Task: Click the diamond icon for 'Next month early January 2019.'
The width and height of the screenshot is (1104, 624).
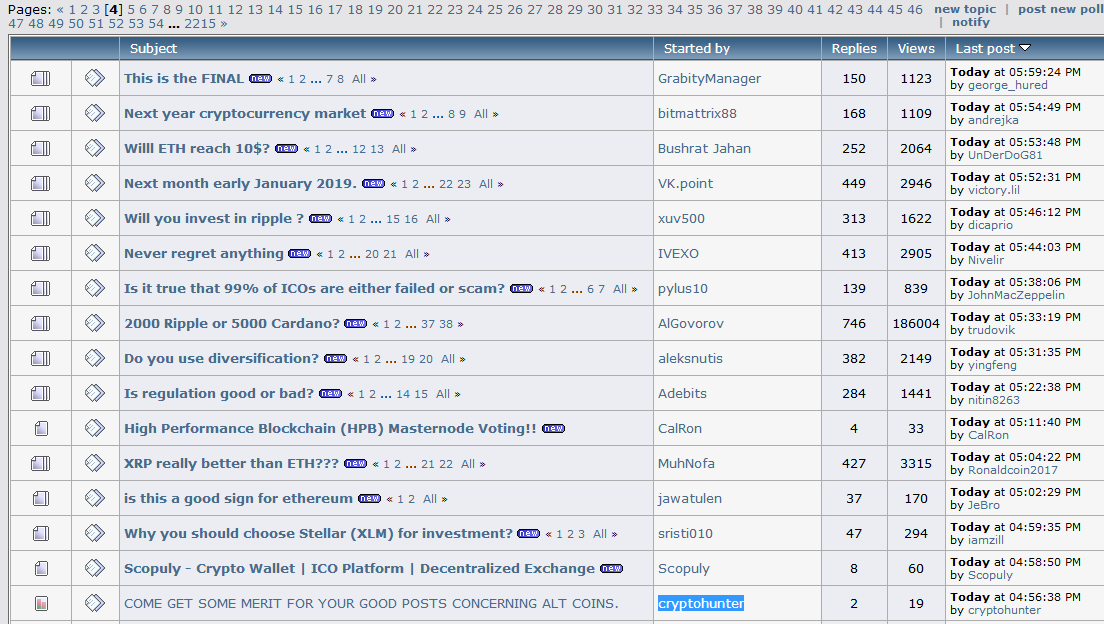Action: [95, 183]
